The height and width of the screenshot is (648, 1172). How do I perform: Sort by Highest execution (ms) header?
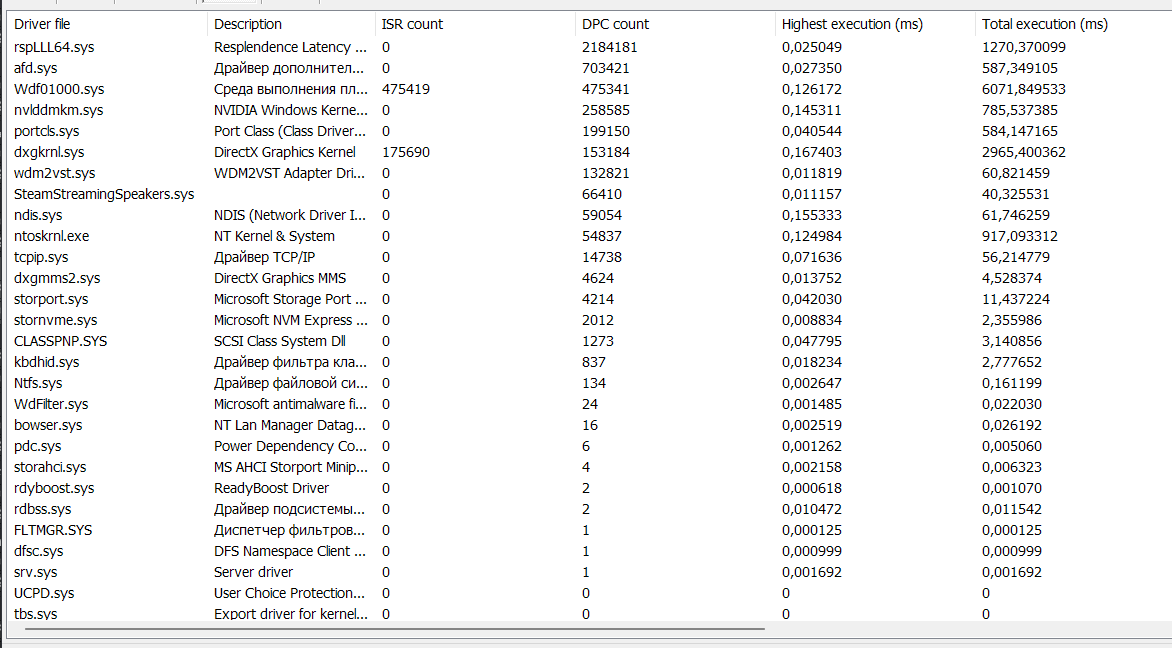coord(875,24)
